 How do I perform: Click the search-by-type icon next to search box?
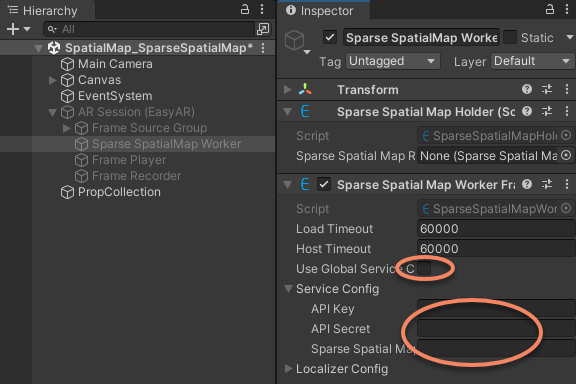click(x=263, y=29)
